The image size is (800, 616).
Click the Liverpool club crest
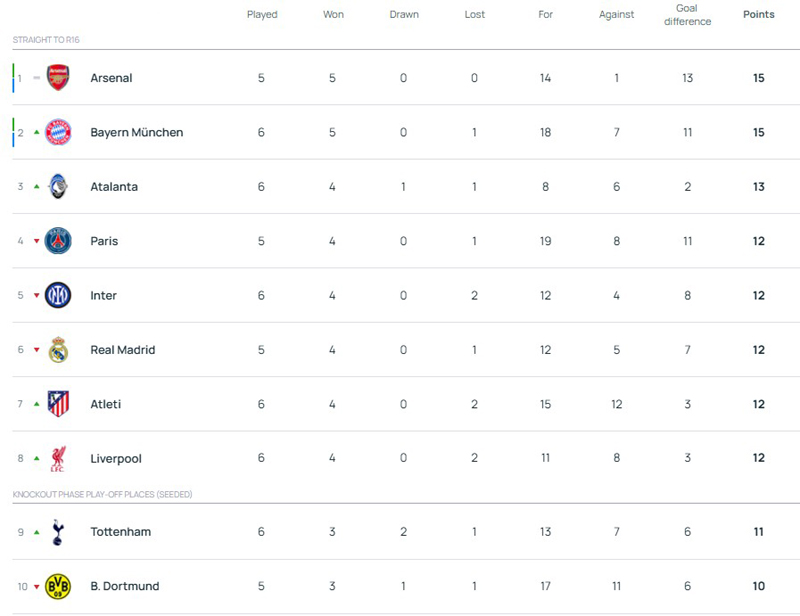(x=58, y=459)
